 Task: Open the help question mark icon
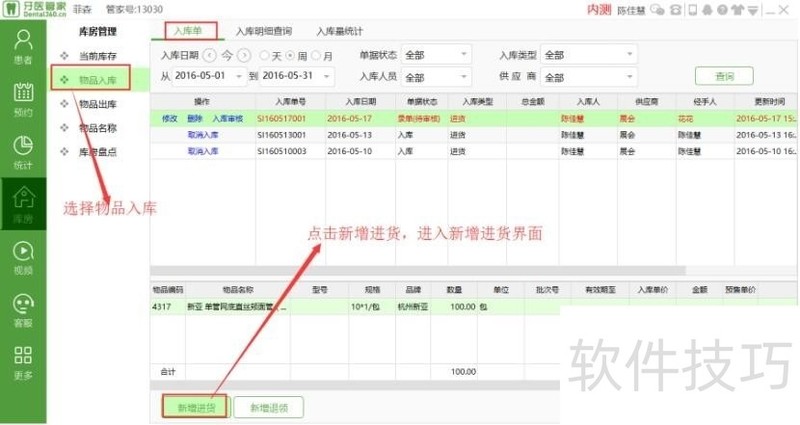(x=721, y=10)
